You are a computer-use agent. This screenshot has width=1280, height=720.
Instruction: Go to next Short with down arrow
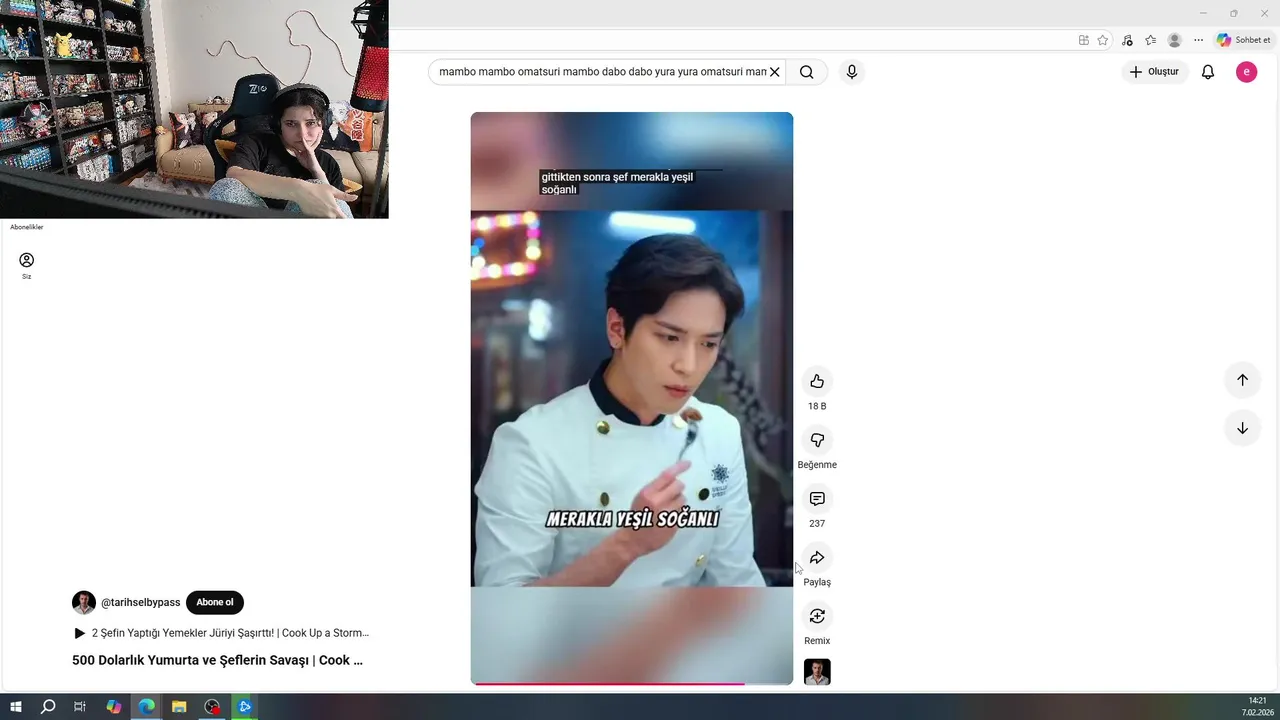pyautogui.click(x=1242, y=428)
